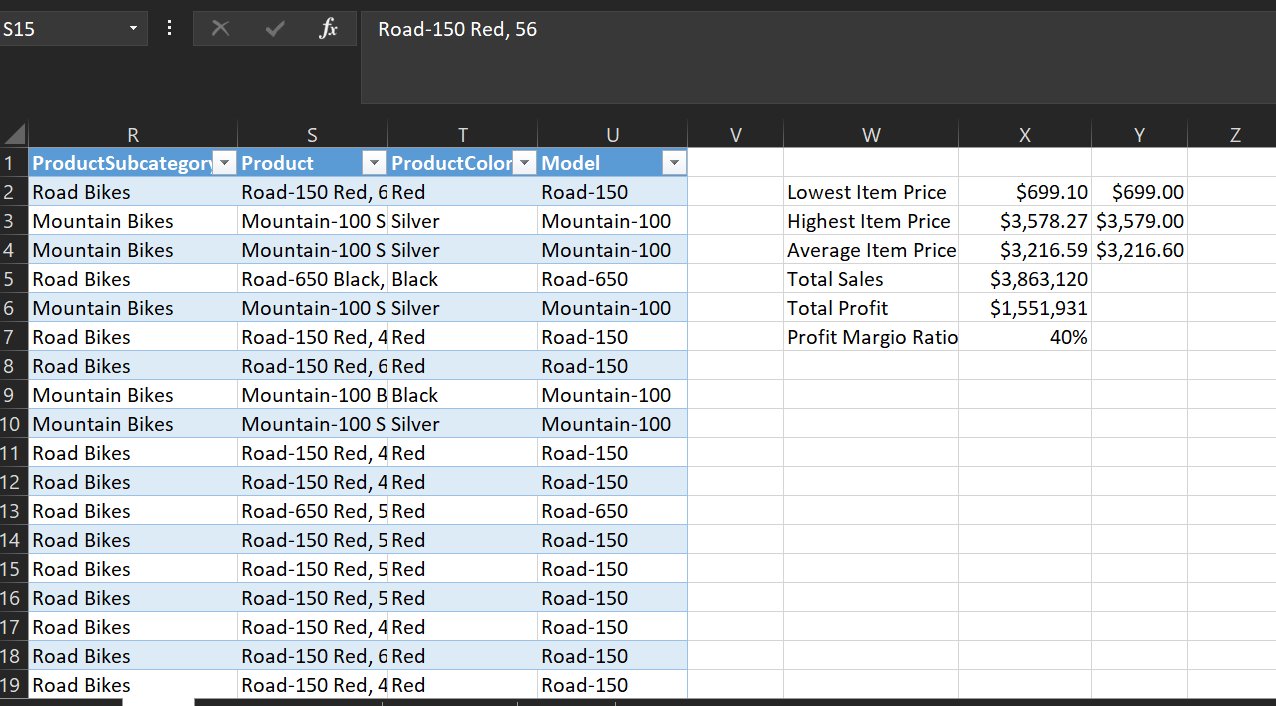The width and height of the screenshot is (1276, 706).
Task: Click the Total Sales label cell
Action: (871, 279)
